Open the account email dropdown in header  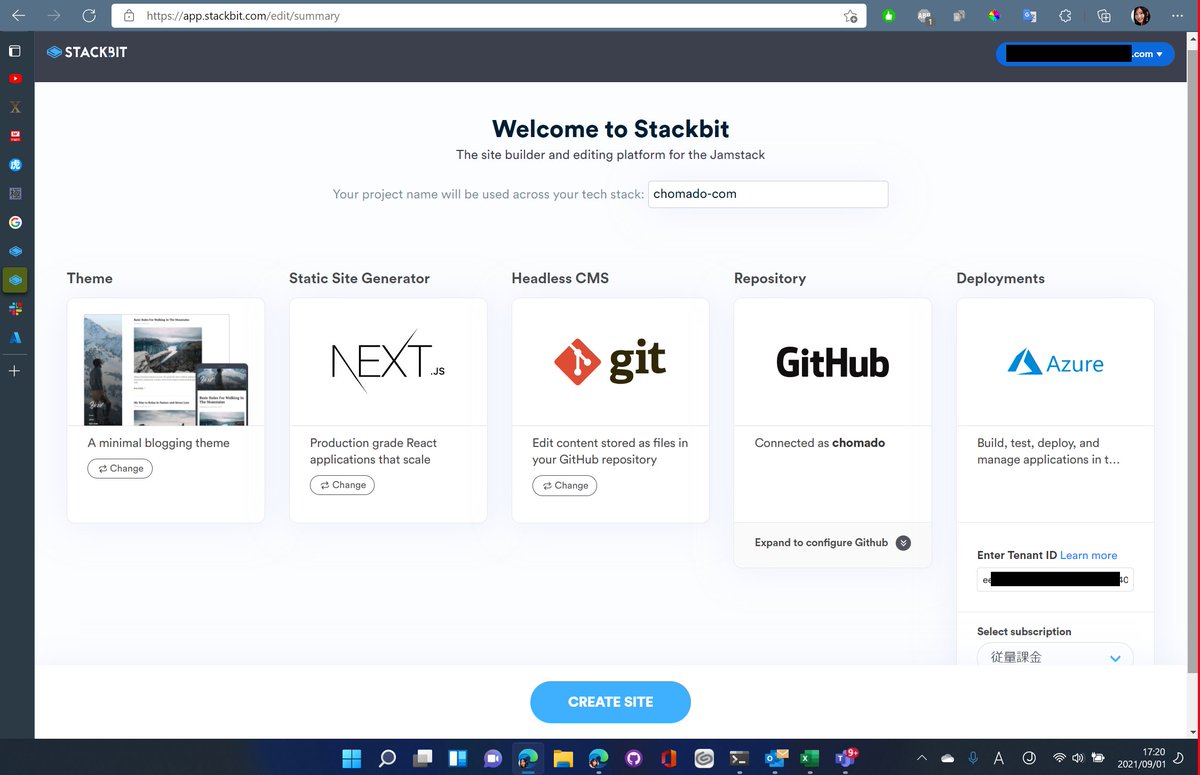click(x=1085, y=54)
